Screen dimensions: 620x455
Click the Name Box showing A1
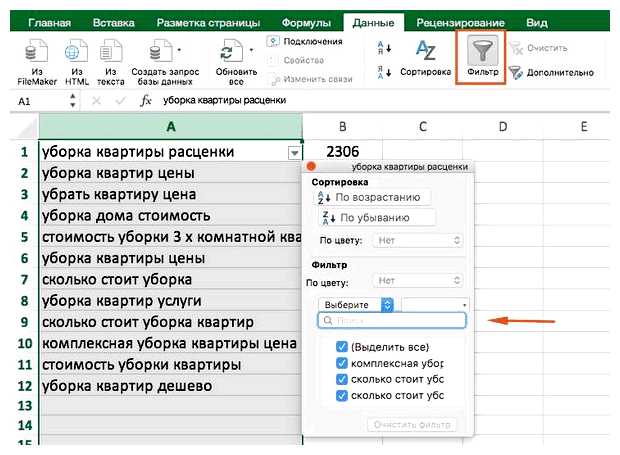(x=42, y=101)
